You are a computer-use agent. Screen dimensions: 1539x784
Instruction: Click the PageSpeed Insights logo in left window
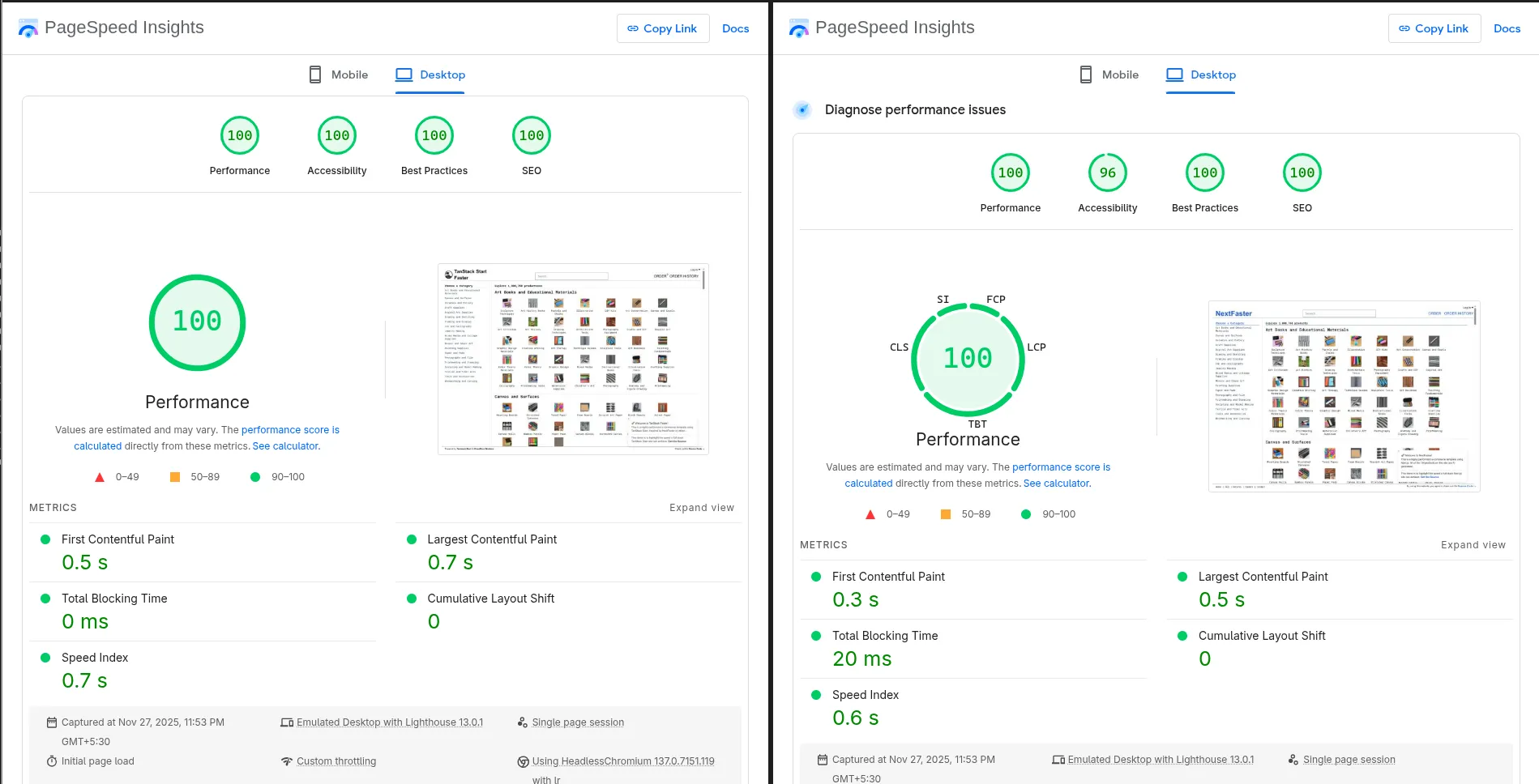coord(28,28)
